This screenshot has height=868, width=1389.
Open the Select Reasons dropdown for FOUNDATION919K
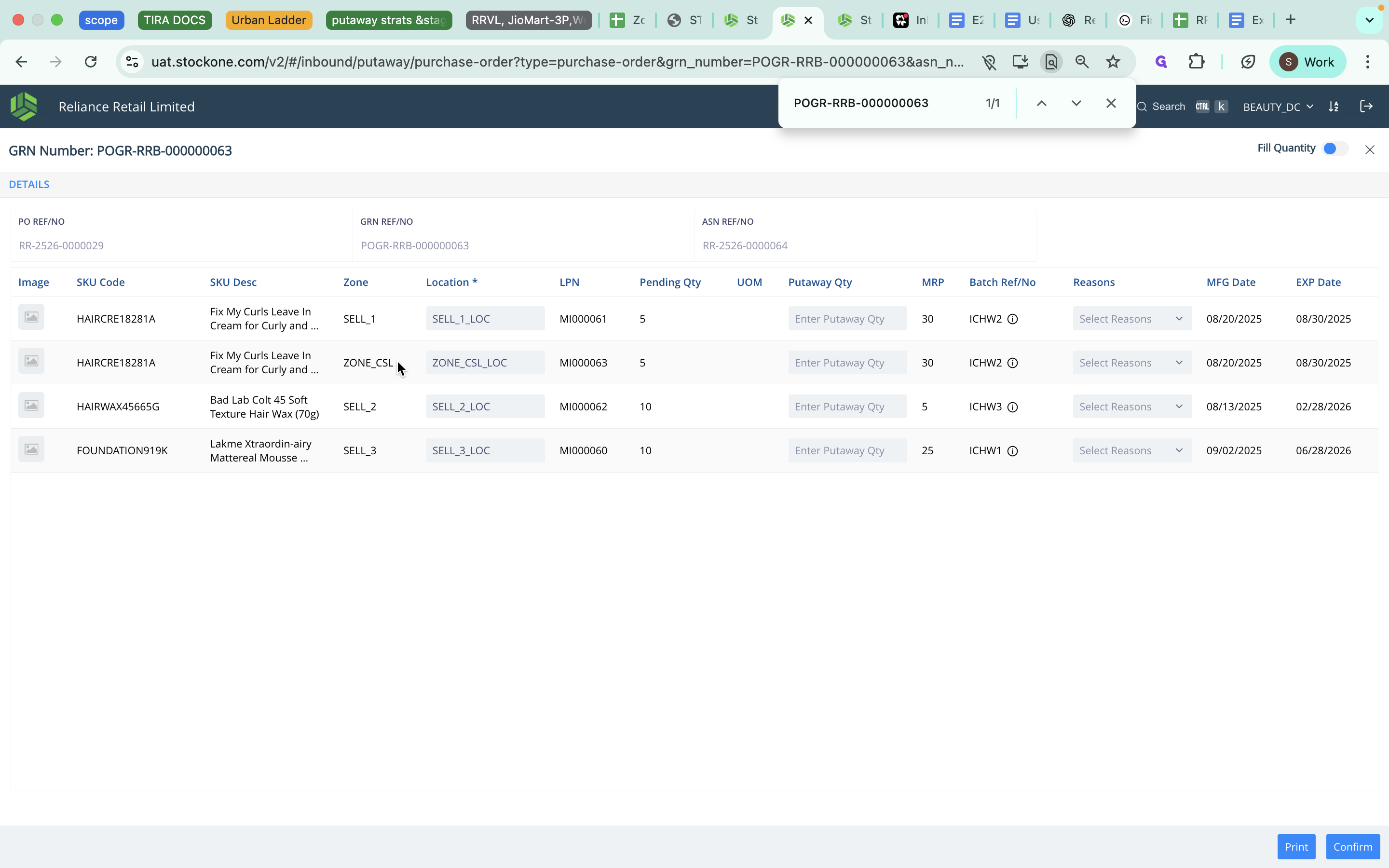tap(1130, 450)
